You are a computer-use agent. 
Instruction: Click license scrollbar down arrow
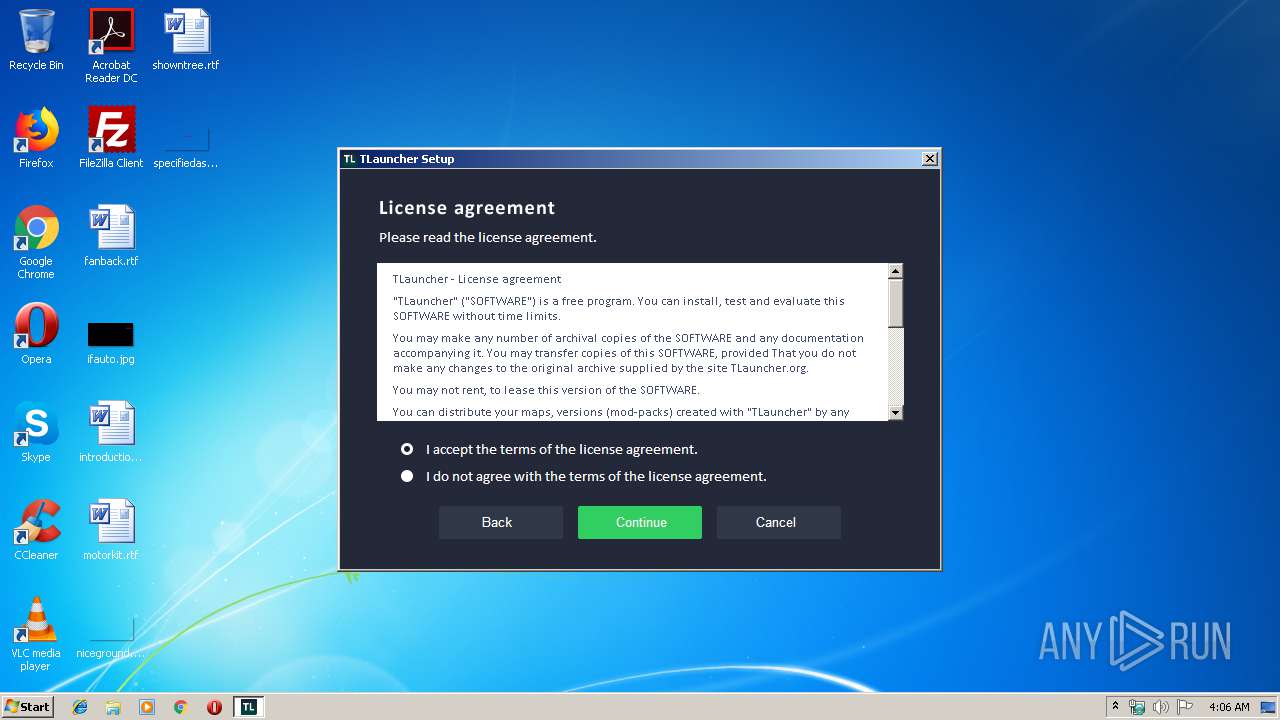point(895,412)
